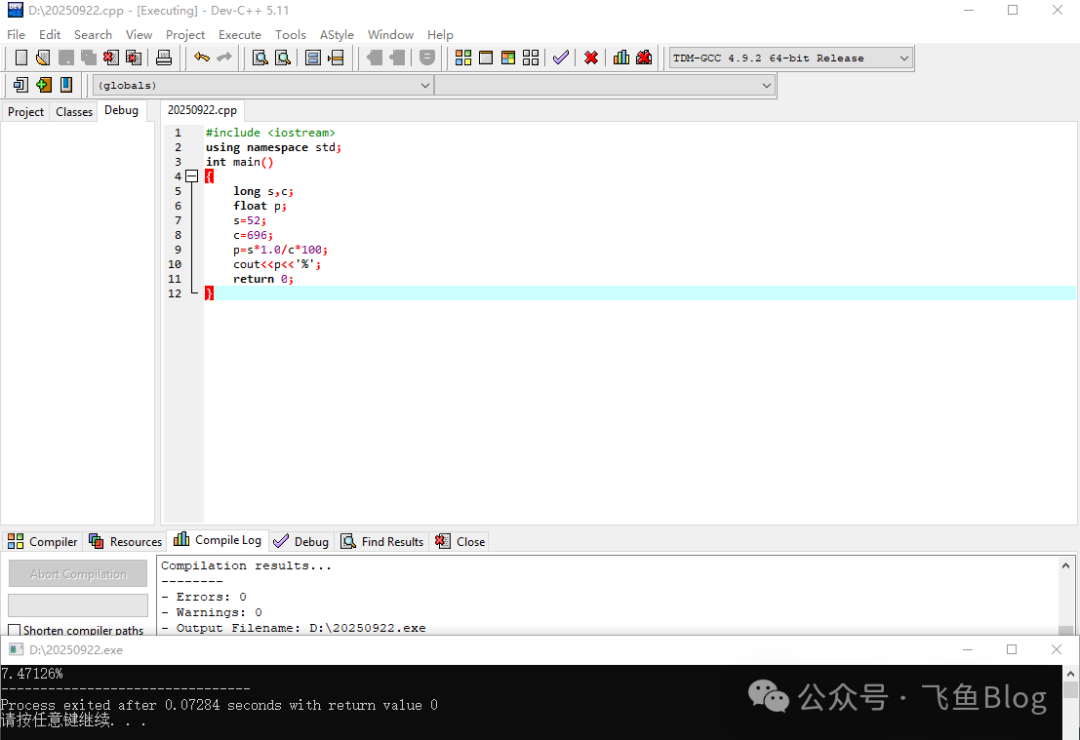Screen dimensions: 1080x740
Task: Click line number 12 in the gutter
Action: tap(175, 294)
